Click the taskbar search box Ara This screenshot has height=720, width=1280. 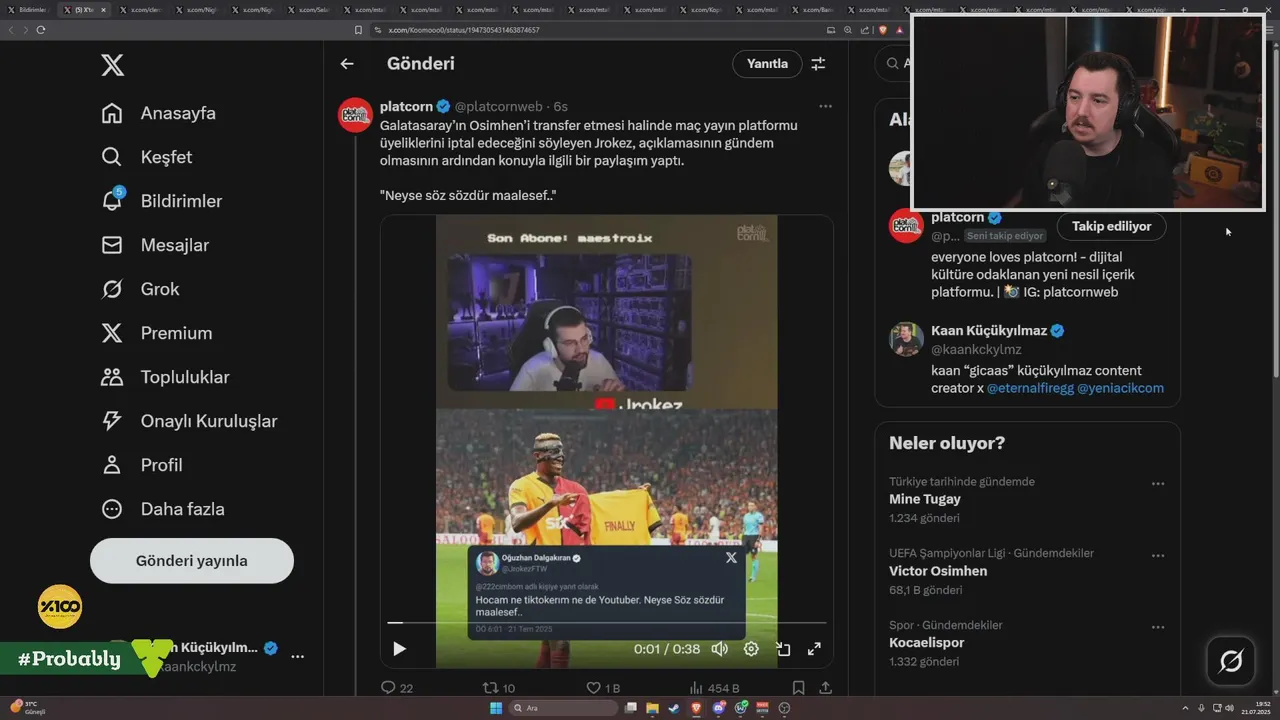pos(563,708)
